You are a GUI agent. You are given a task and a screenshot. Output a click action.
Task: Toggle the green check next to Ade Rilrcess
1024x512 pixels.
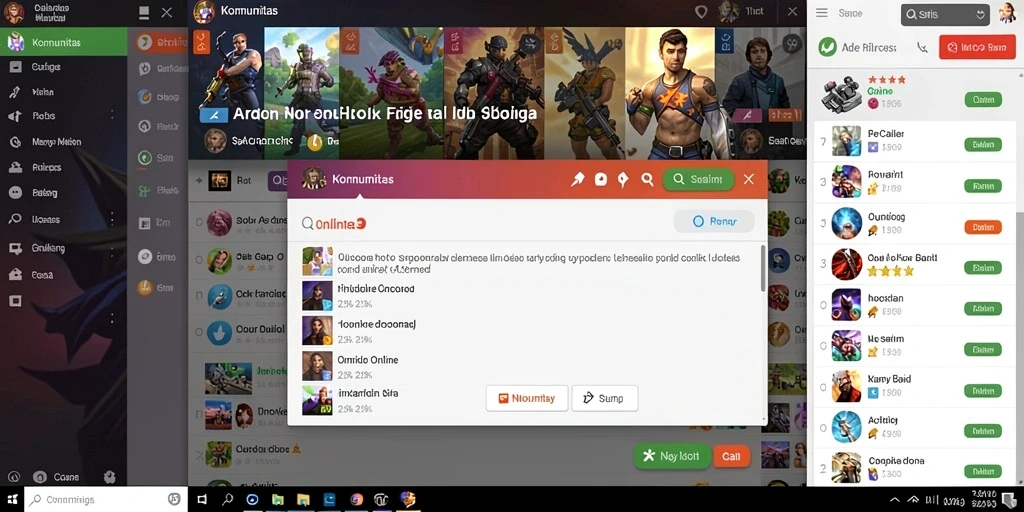(x=827, y=47)
